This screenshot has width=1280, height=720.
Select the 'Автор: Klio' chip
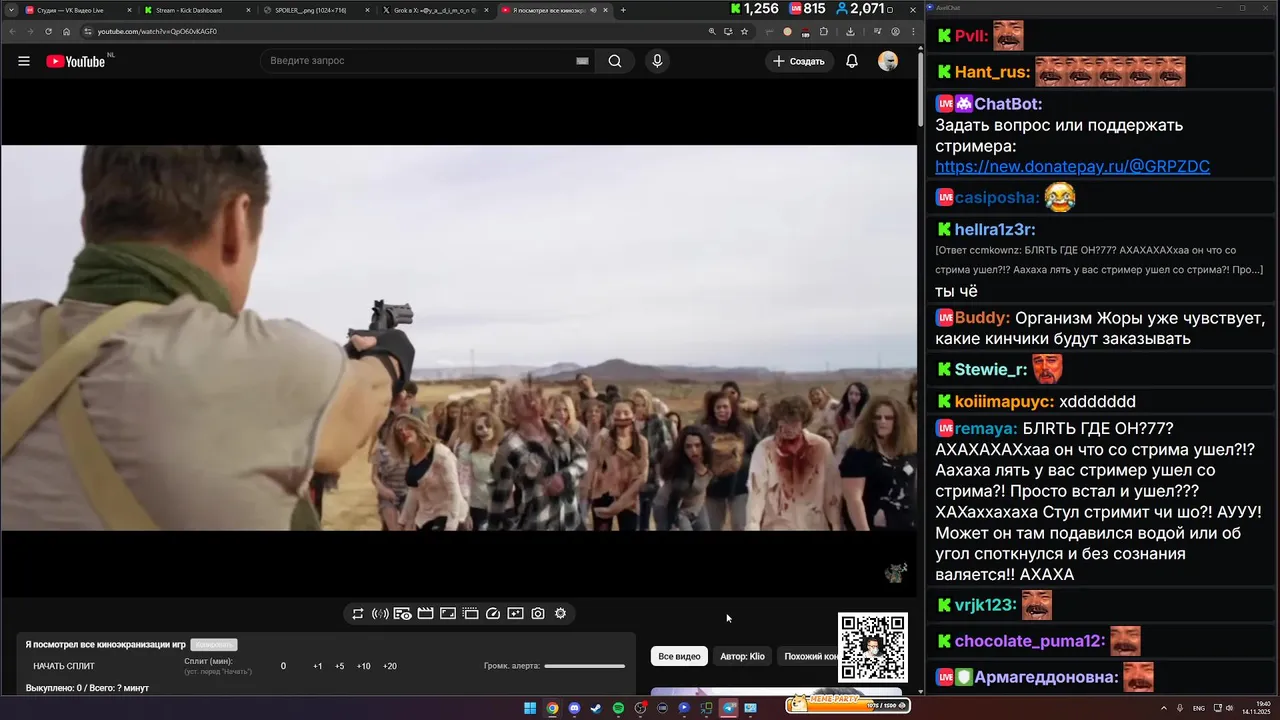click(x=742, y=656)
